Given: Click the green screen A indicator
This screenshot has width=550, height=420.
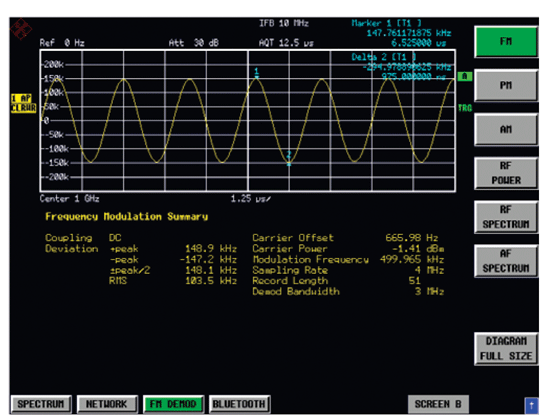Looking at the screenshot, I should (x=464, y=76).
